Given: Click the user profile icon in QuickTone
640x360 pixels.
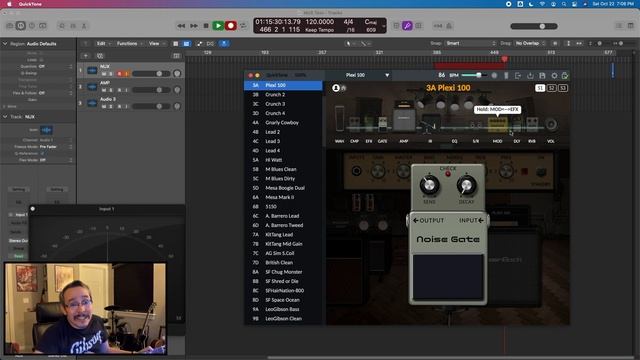Looking at the screenshot, I should [336, 88].
